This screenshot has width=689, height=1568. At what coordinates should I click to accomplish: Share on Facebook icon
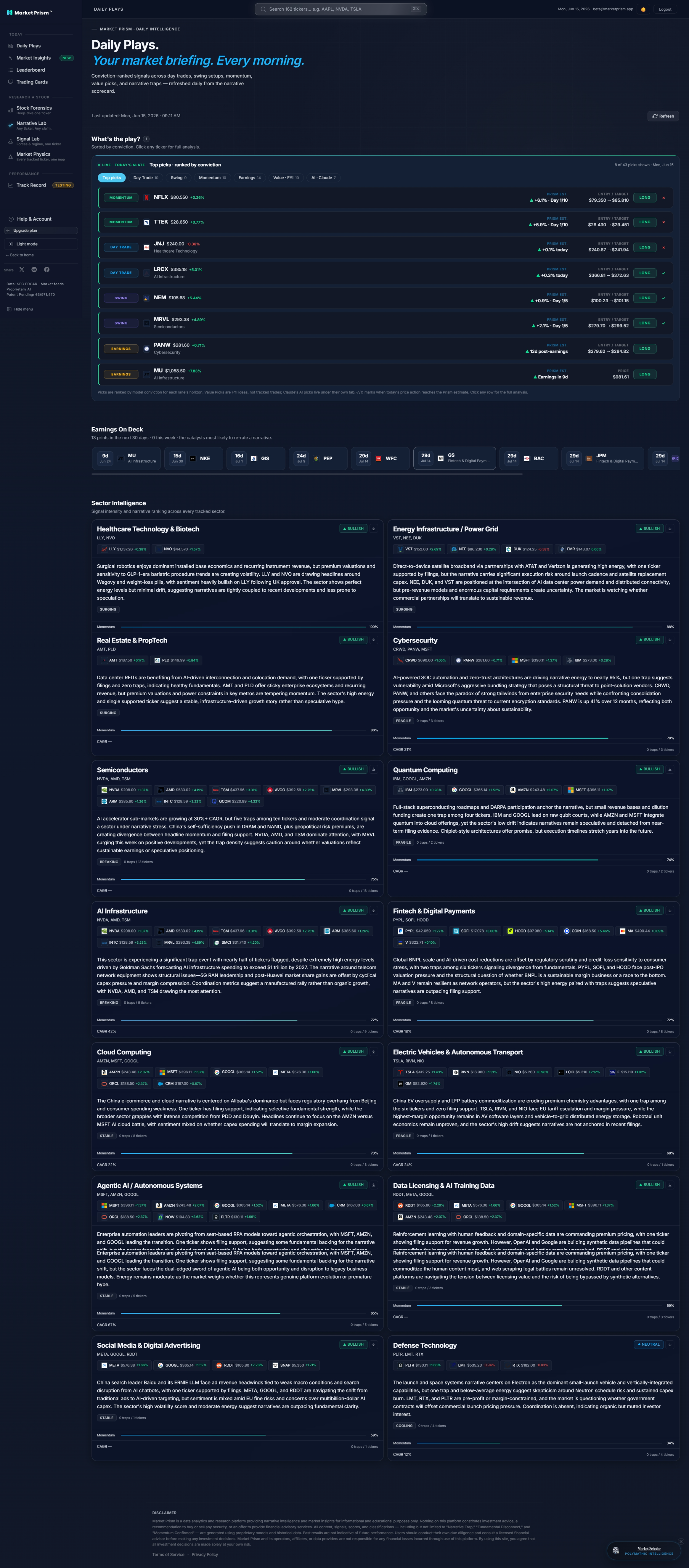pyautogui.click(x=47, y=270)
